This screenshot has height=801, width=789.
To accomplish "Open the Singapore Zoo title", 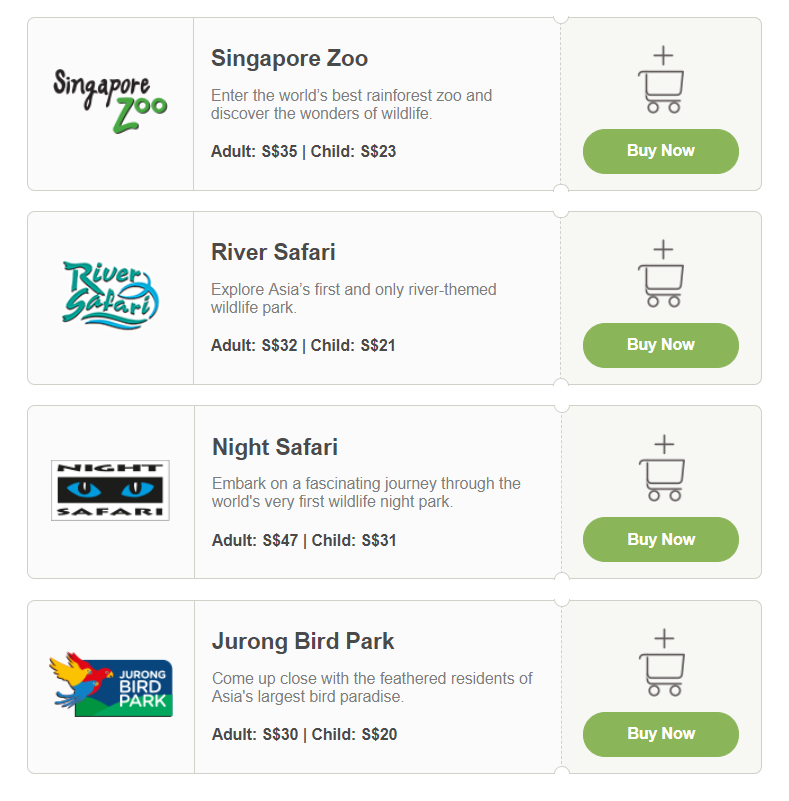I will 289,58.
